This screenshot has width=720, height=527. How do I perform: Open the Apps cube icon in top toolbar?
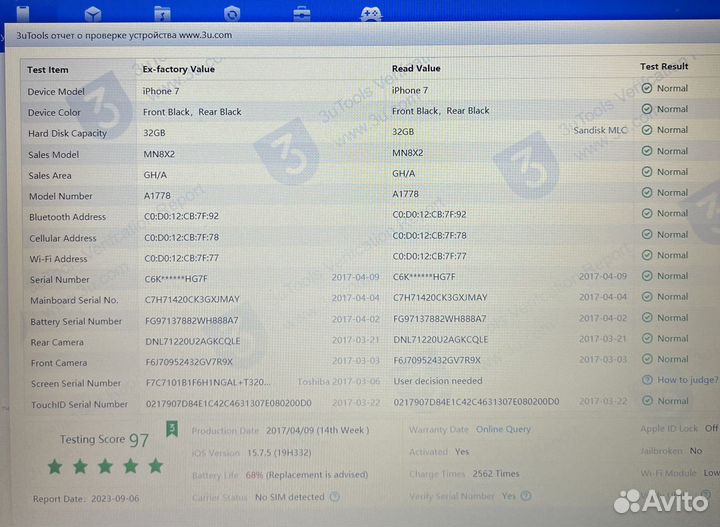[x=92, y=13]
